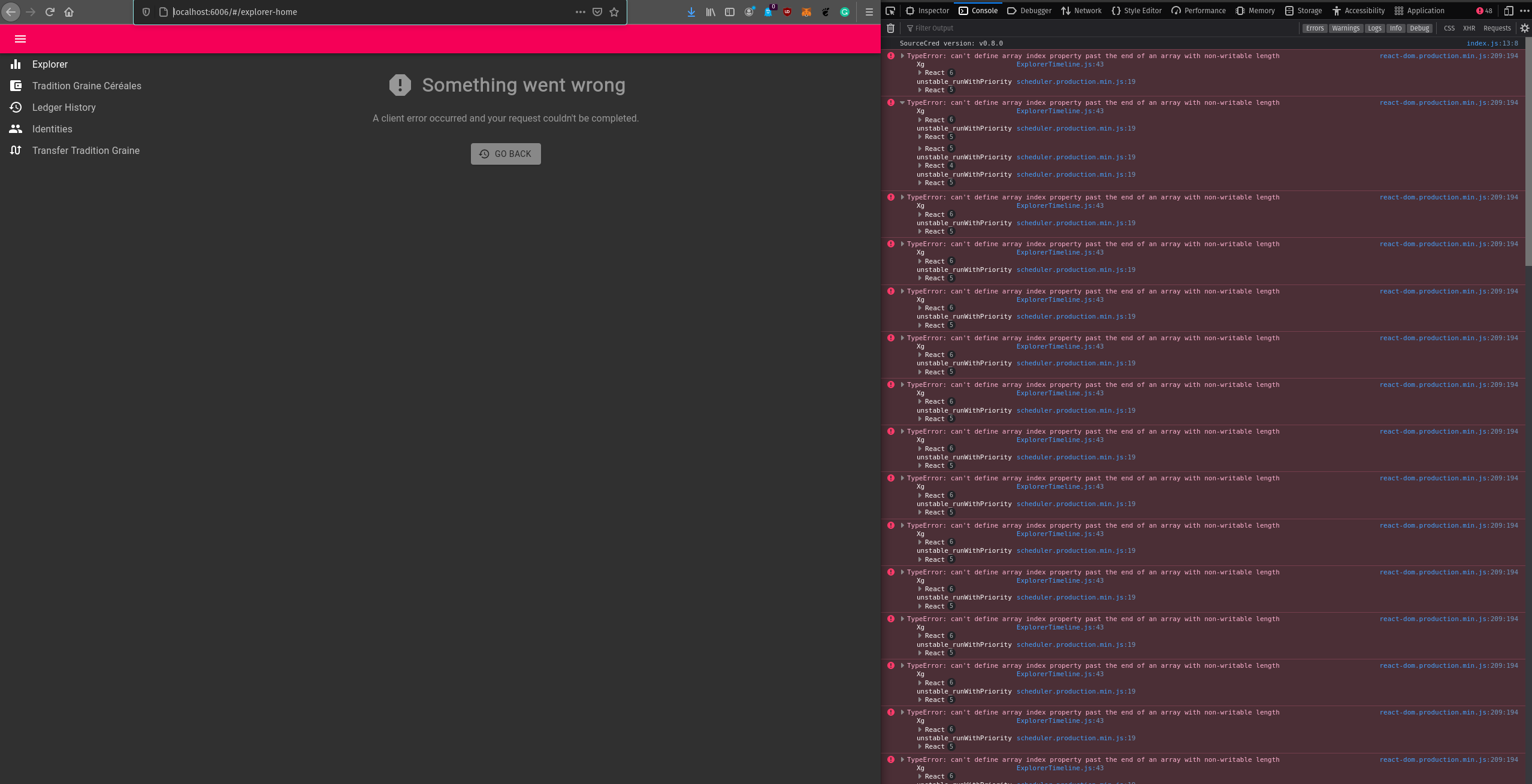Enable the Warnings console filter
This screenshot has width=1532, height=784.
(x=1345, y=28)
